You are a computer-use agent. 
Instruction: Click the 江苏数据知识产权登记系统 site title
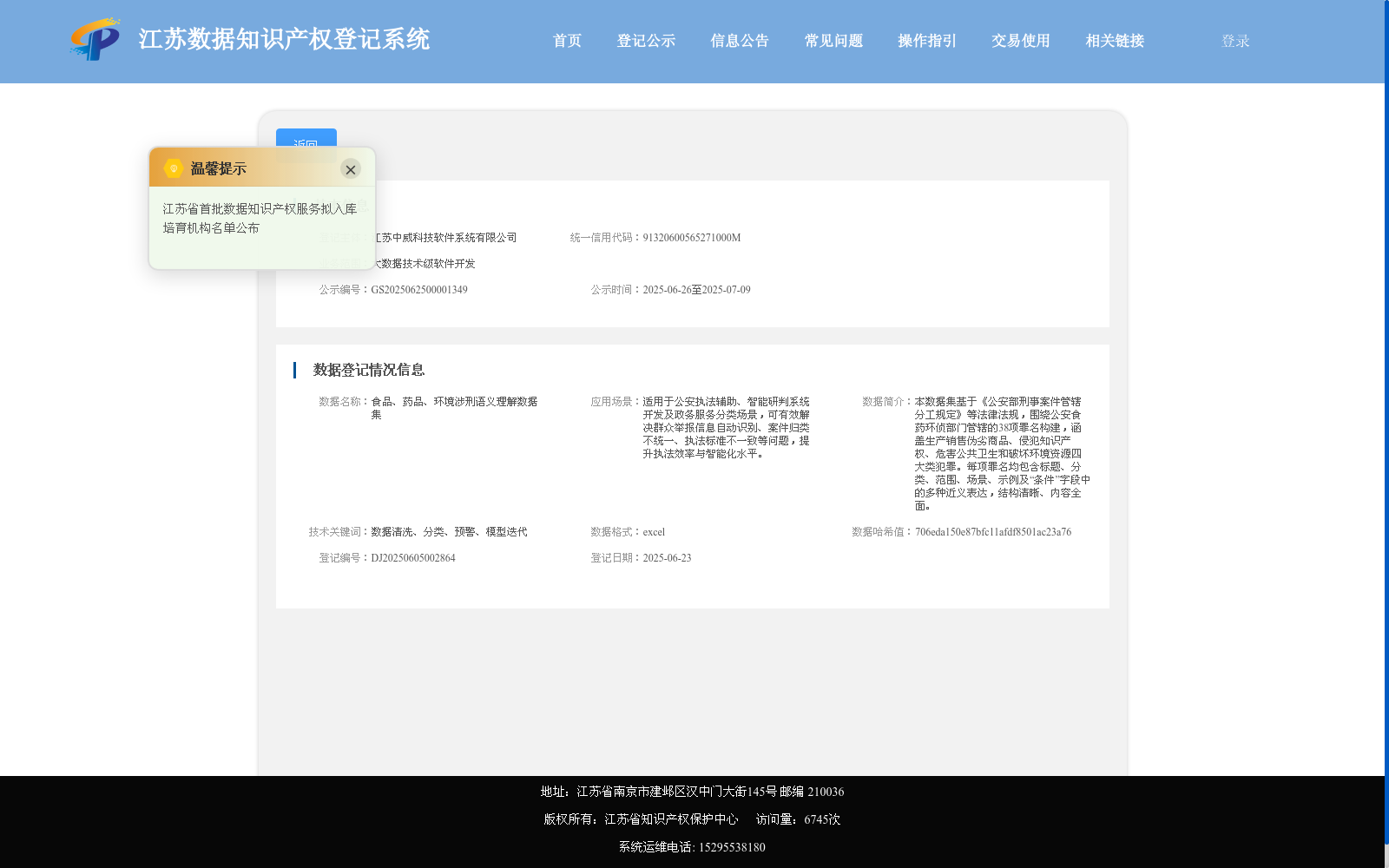pyautogui.click(x=284, y=40)
